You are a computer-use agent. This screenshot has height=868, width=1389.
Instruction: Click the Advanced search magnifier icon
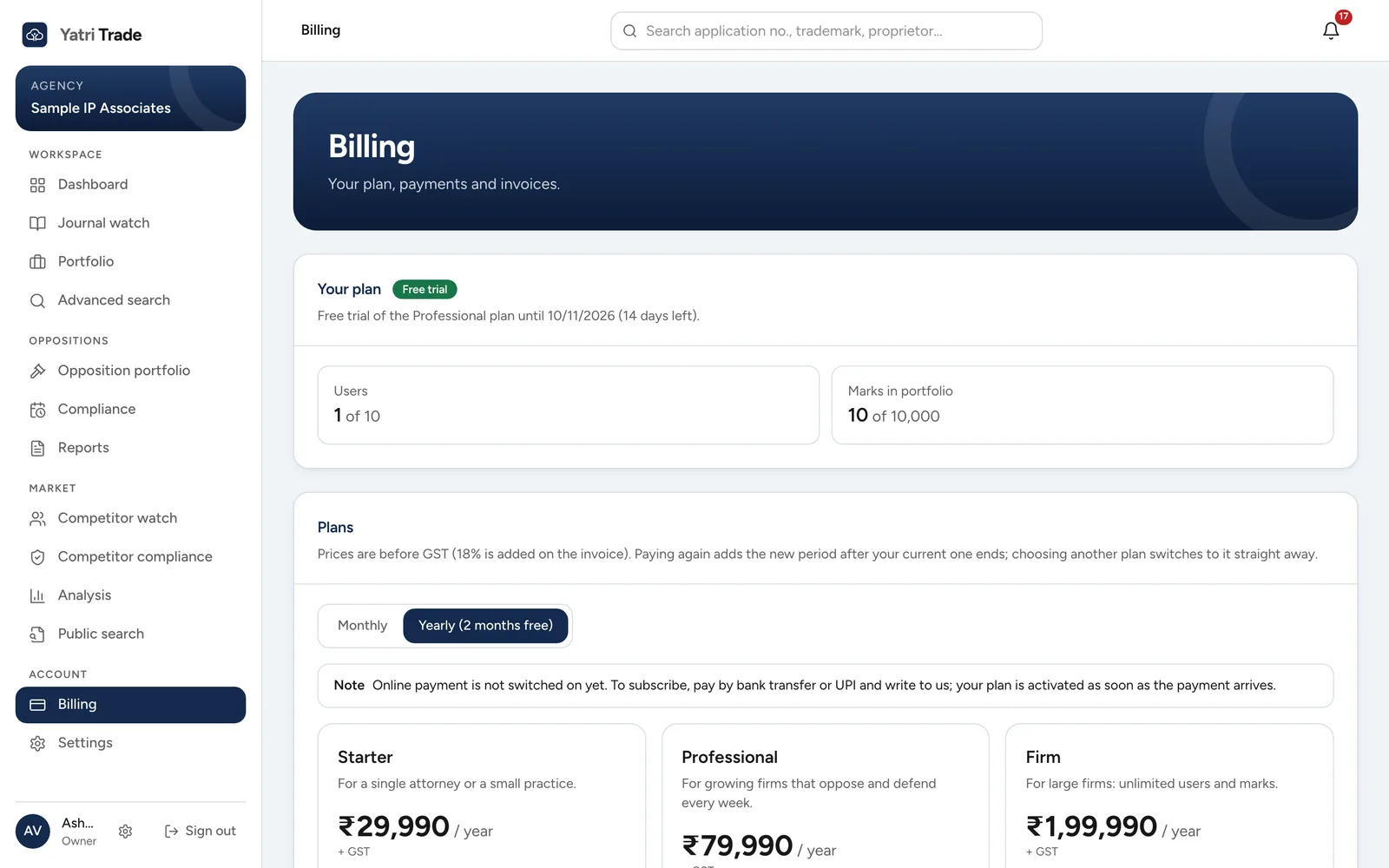[x=37, y=300]
